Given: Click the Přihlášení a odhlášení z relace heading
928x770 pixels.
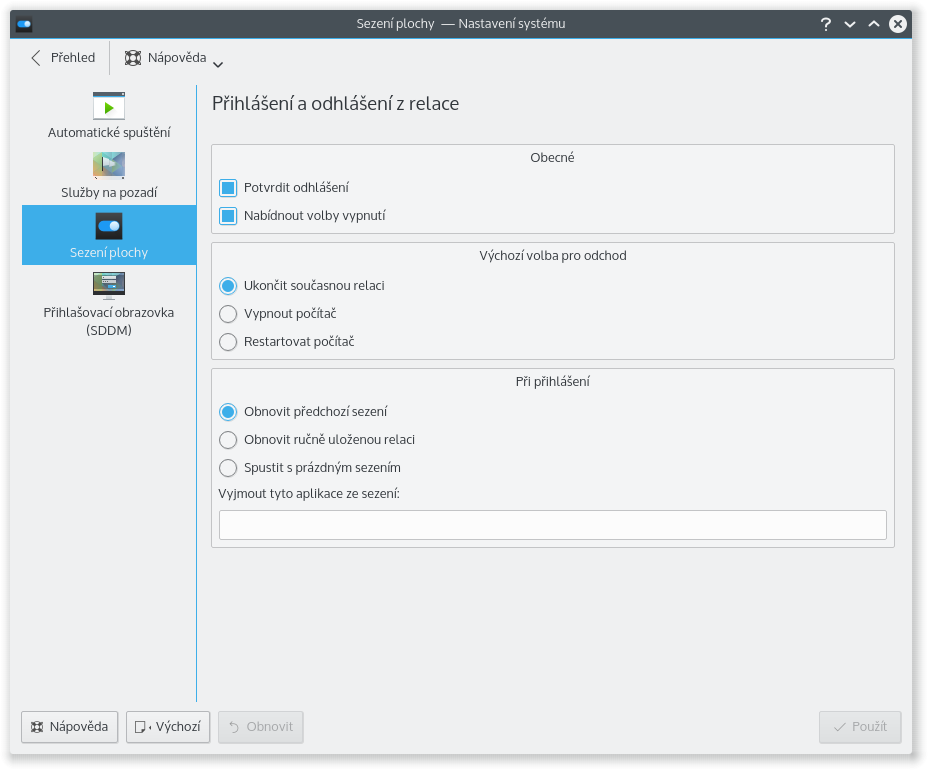Looking at the screenshot, I should point(336,104).
